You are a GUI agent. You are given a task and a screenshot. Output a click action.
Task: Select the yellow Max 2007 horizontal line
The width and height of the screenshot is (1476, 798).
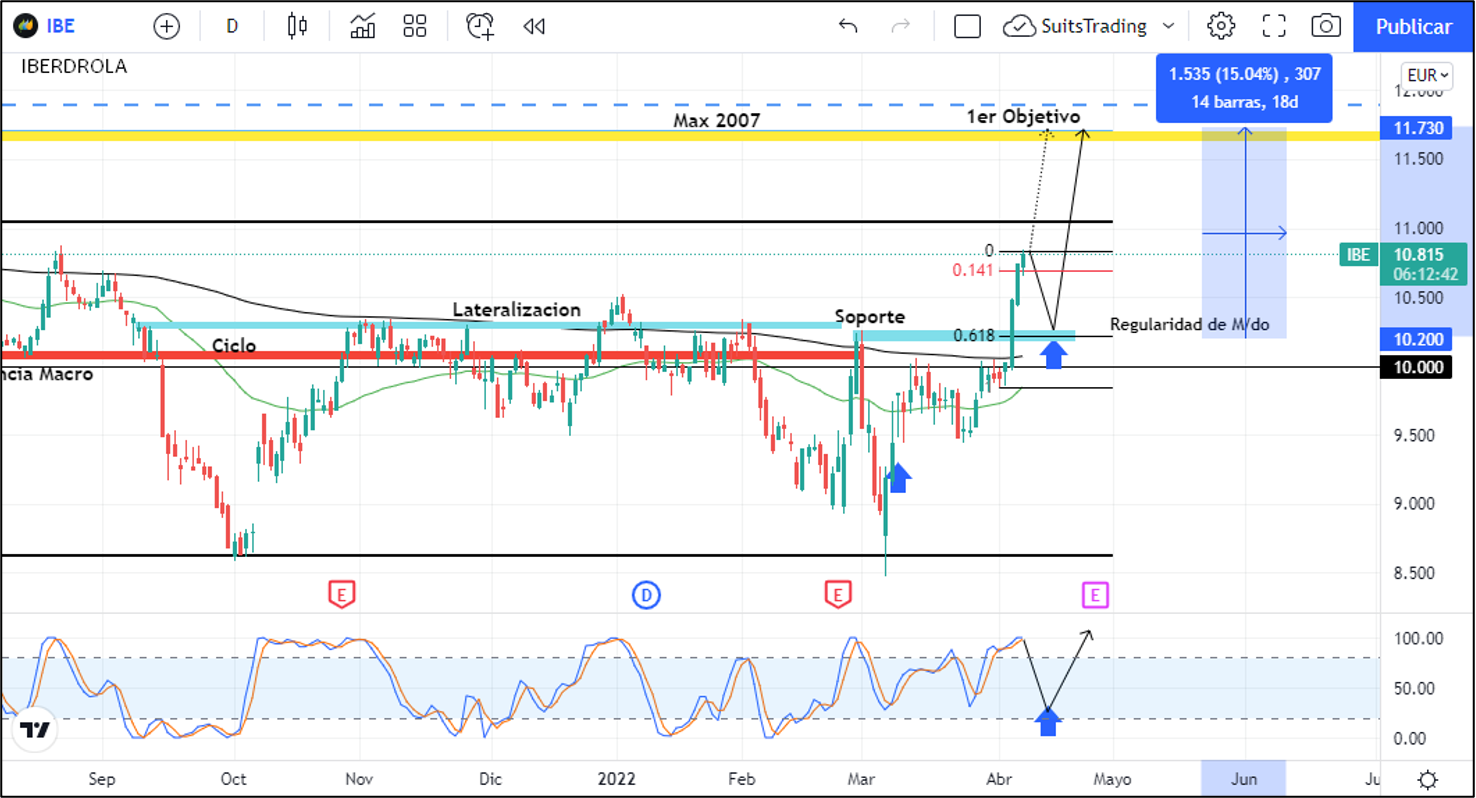pyautogui.click(x=500, y=135)
